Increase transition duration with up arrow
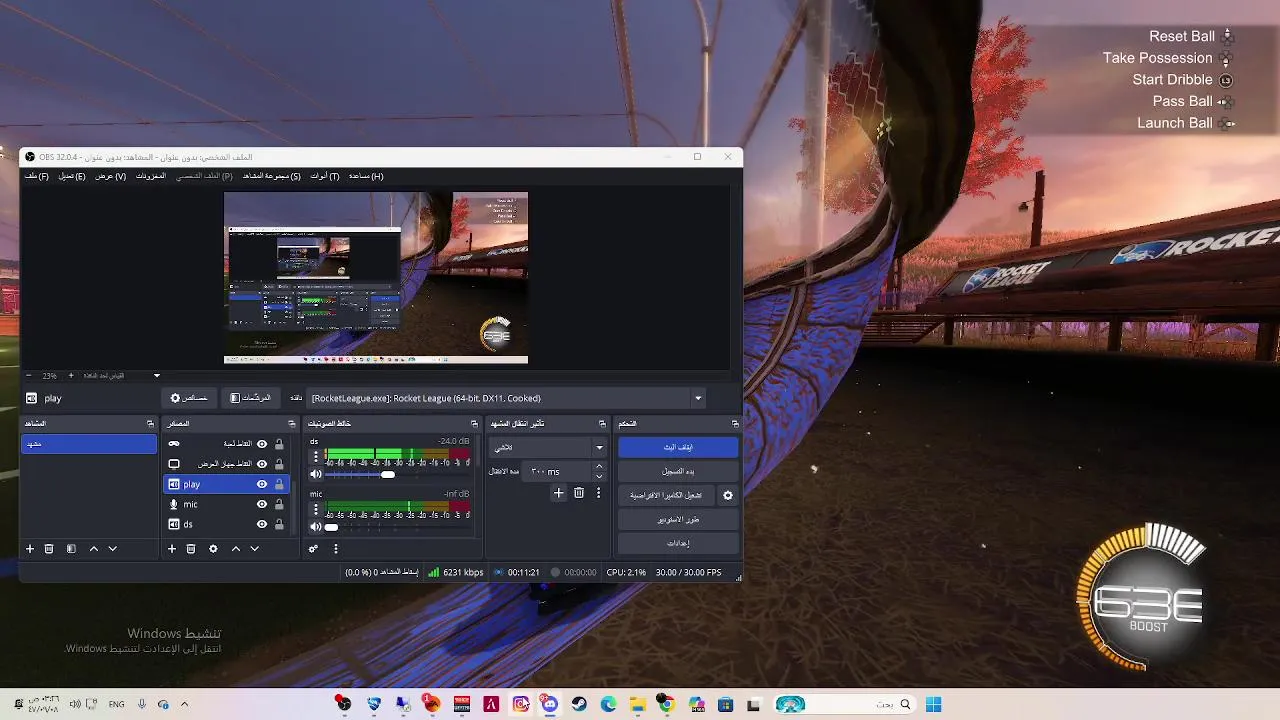The height and width of the screenshot is (720, 1280). tap(599, 466)
